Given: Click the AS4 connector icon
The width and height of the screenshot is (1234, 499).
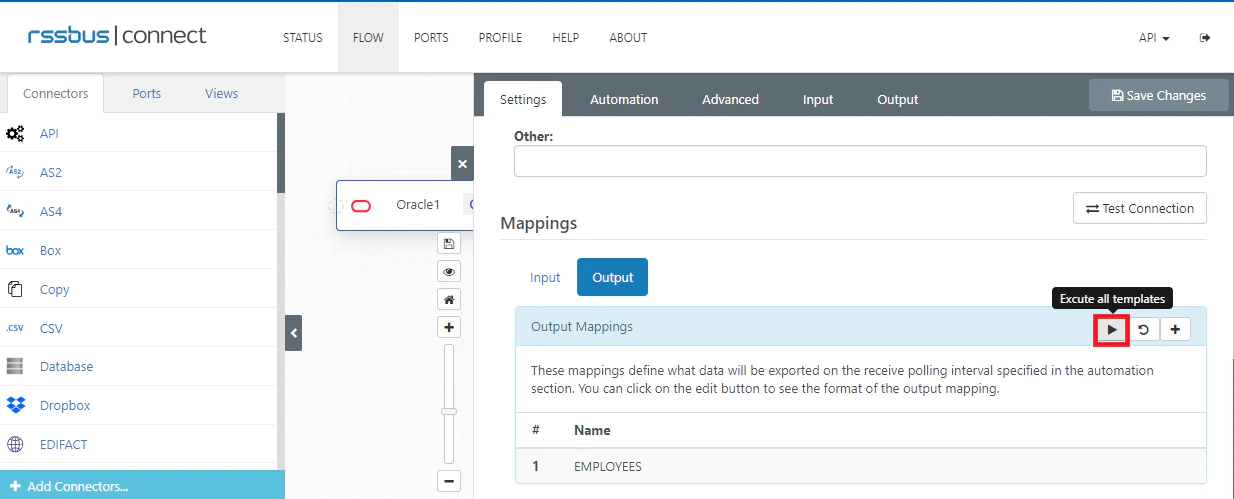Looking at the screenshot, I should (15, 211).
